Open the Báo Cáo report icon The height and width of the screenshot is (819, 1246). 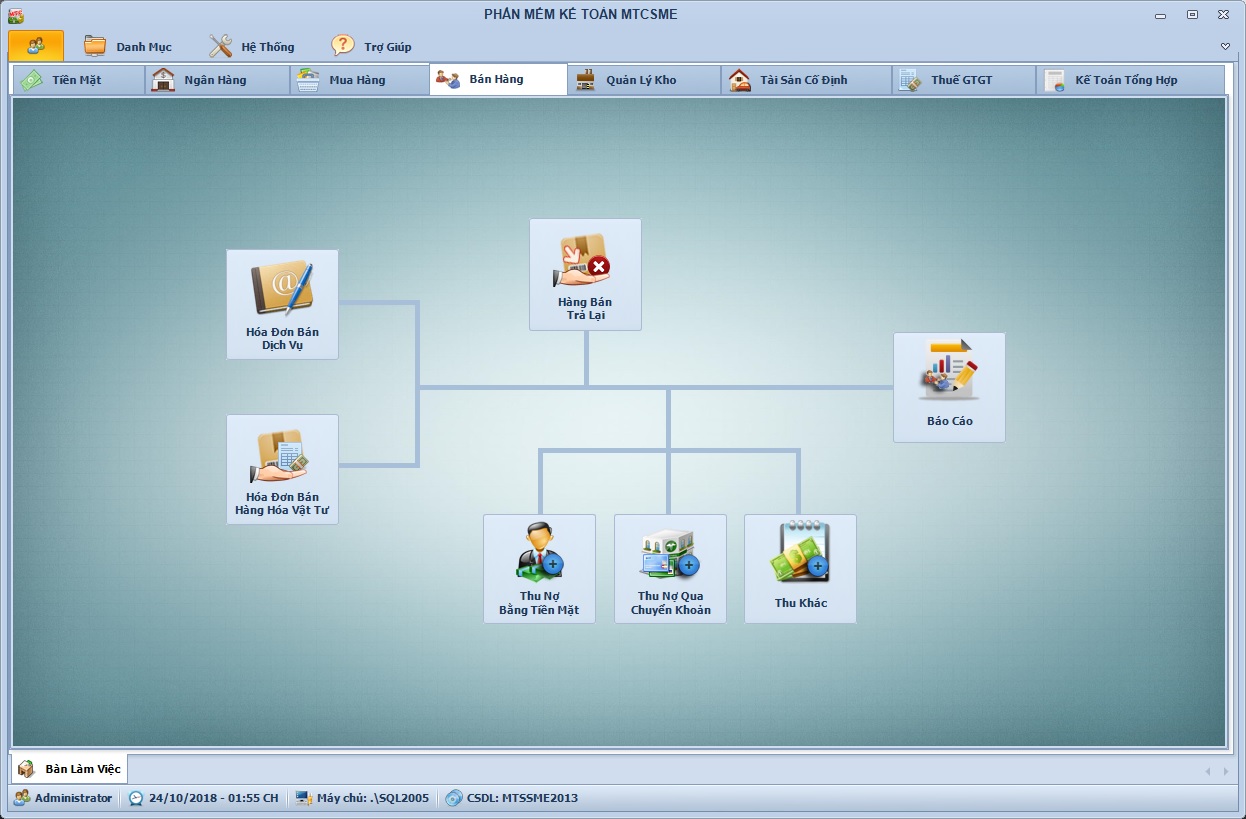[x=949, y=386]
